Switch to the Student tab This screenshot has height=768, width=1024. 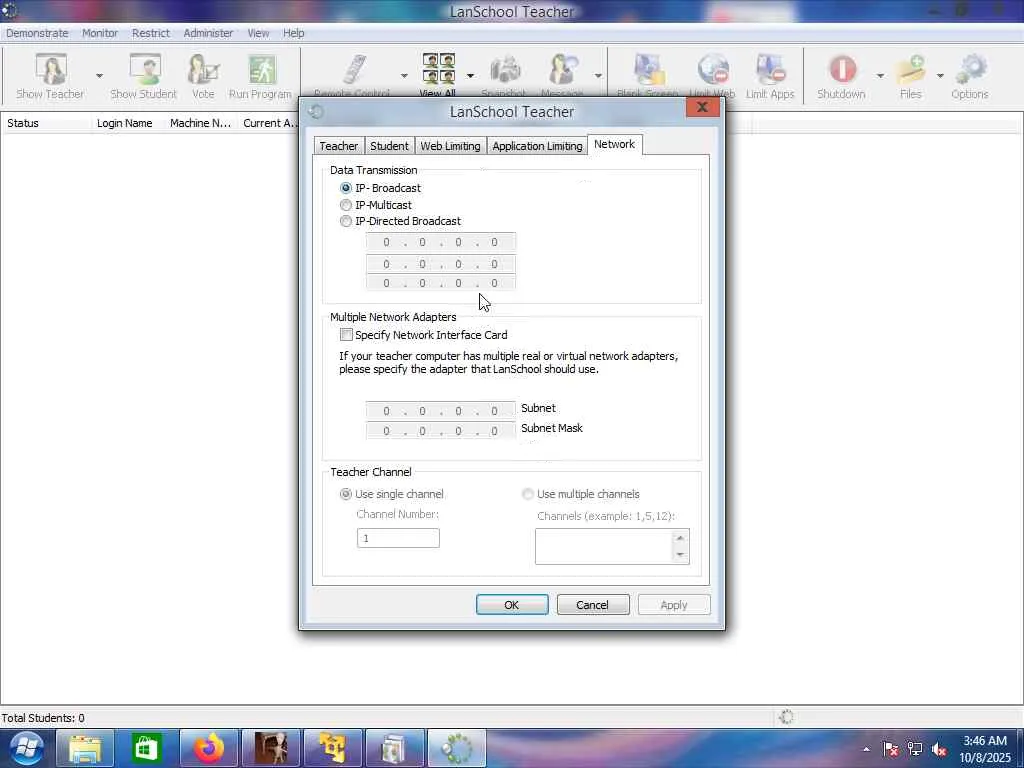pos(389,146)
